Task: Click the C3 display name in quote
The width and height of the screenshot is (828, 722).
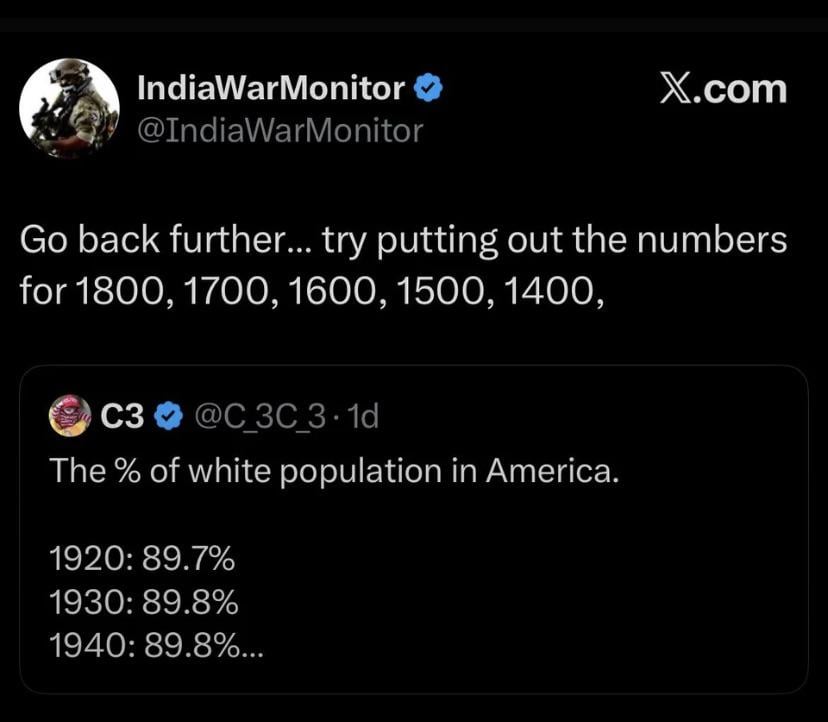Action: [123, 416]
